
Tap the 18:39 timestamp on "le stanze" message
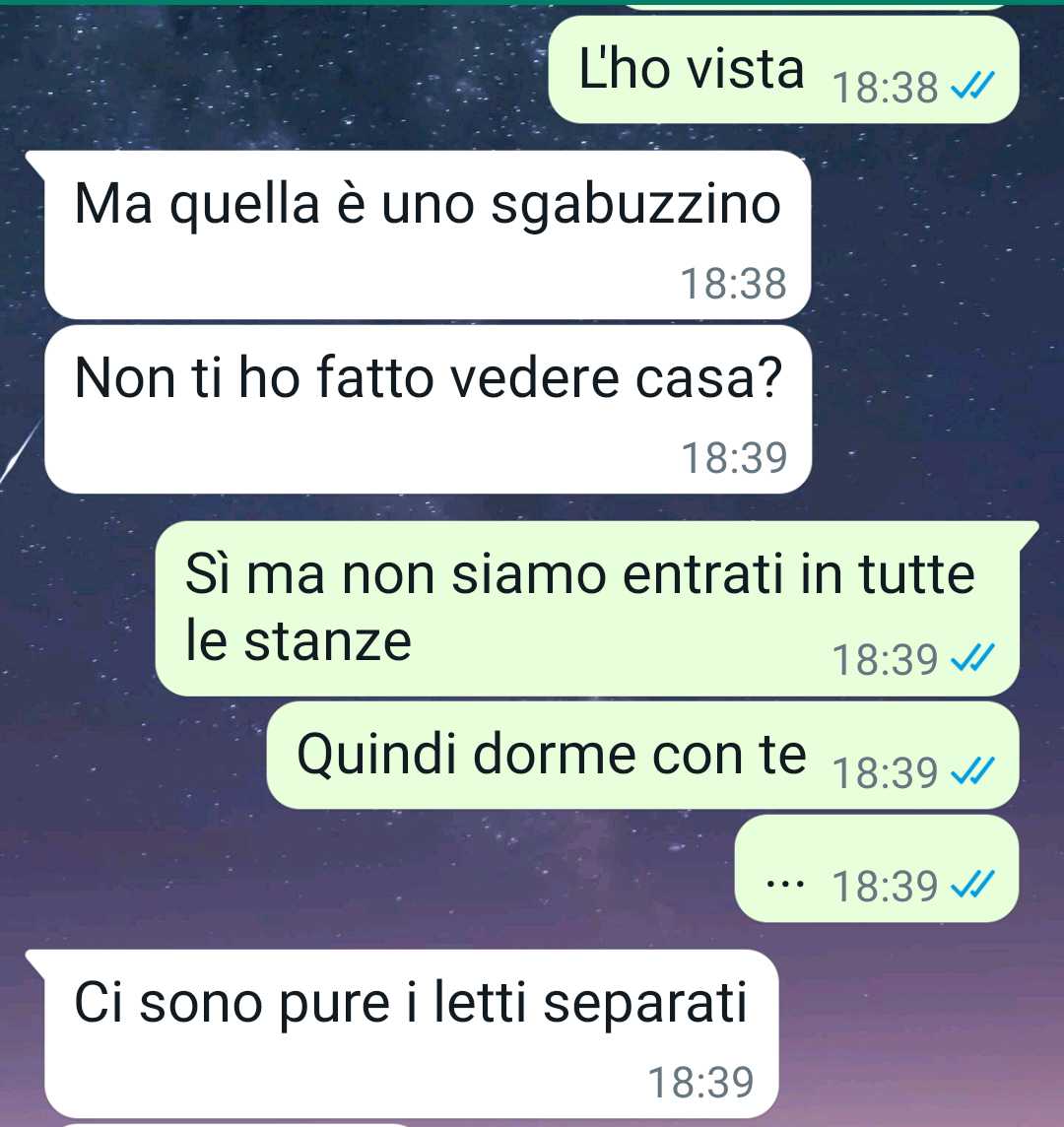point(885,660)
